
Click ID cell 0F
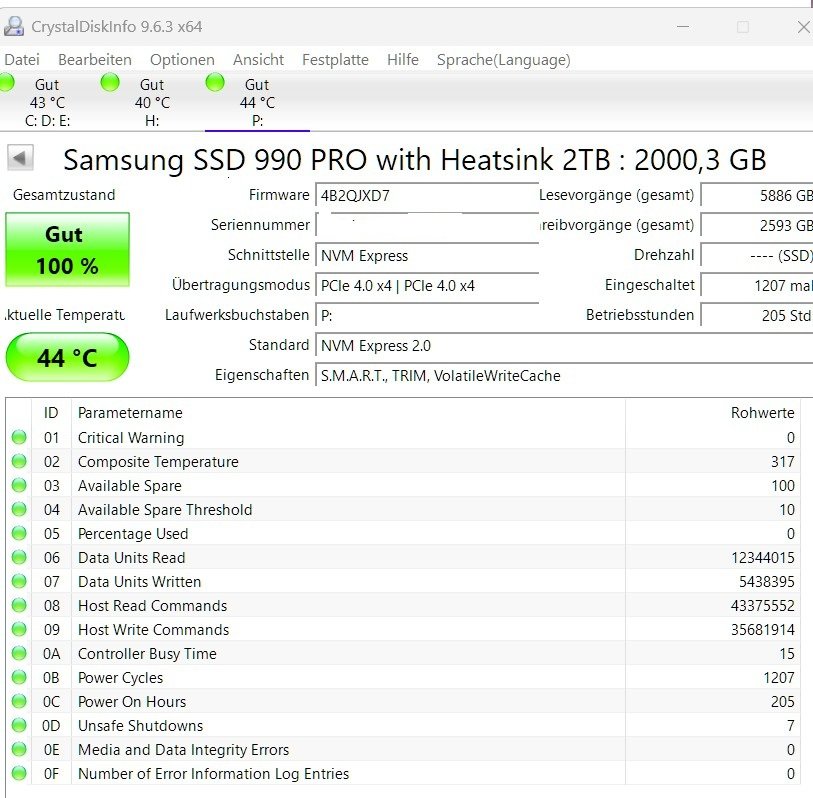point(51,774)
